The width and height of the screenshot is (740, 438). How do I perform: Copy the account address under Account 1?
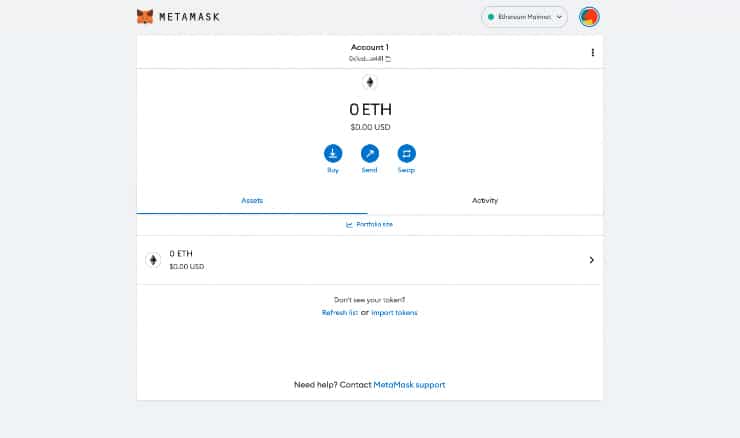point(370,59)
